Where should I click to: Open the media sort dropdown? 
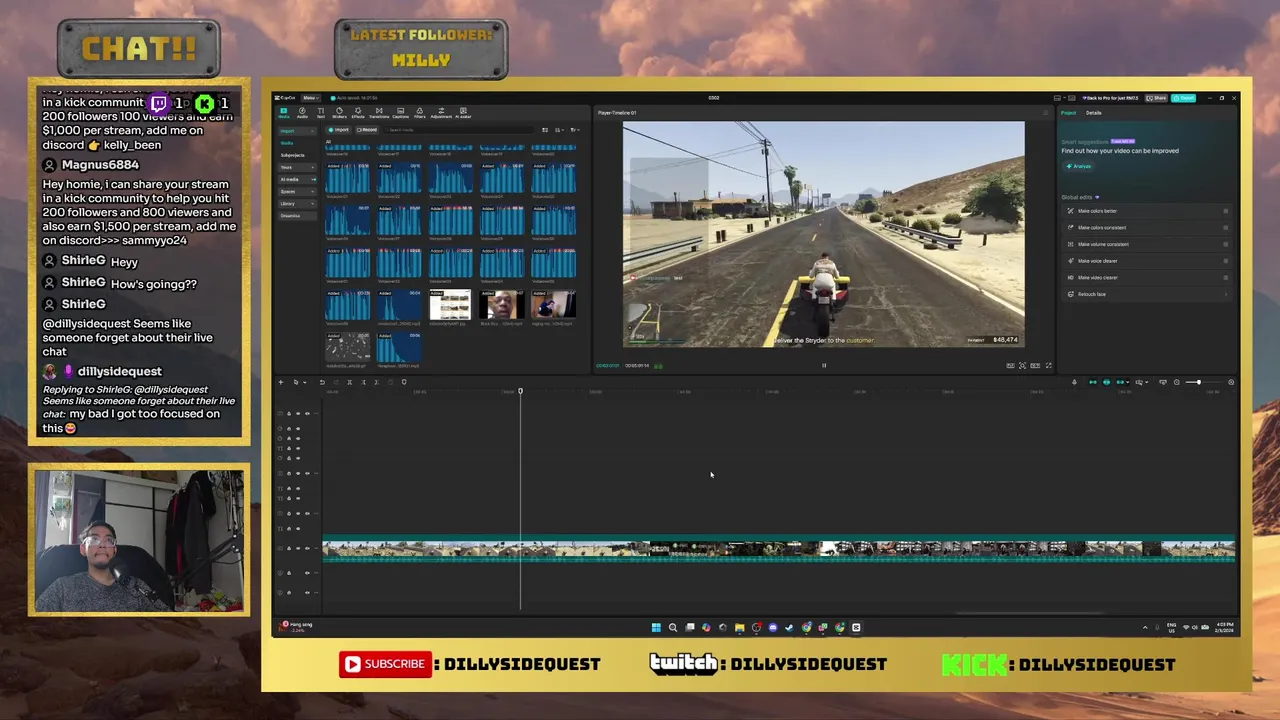(559, 130)
